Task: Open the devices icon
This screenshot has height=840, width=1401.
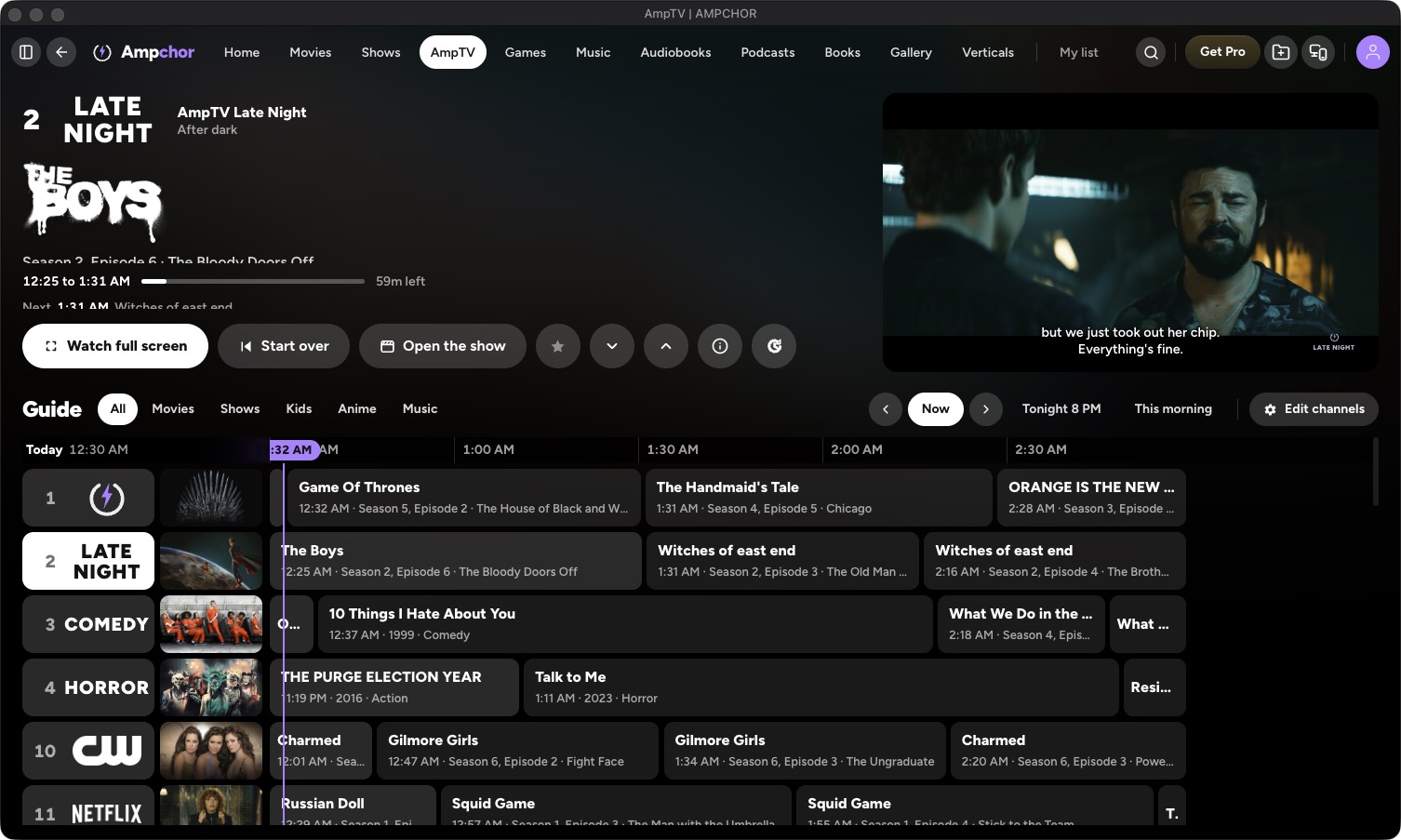Action: pyautogui.click(x=1318, y=52)
